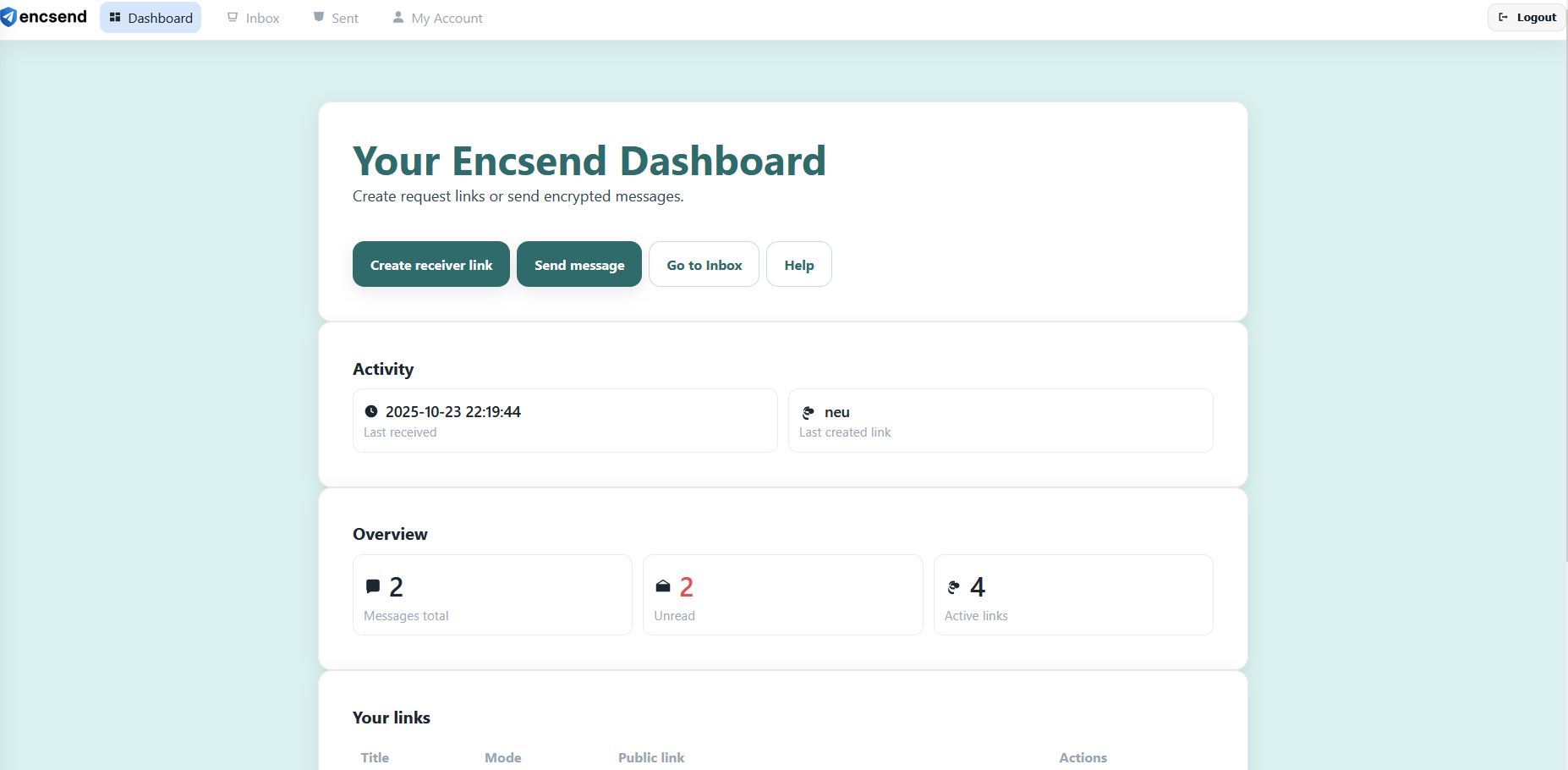Open the Help page
The image size is (1568, 770).
coord(798,264)
